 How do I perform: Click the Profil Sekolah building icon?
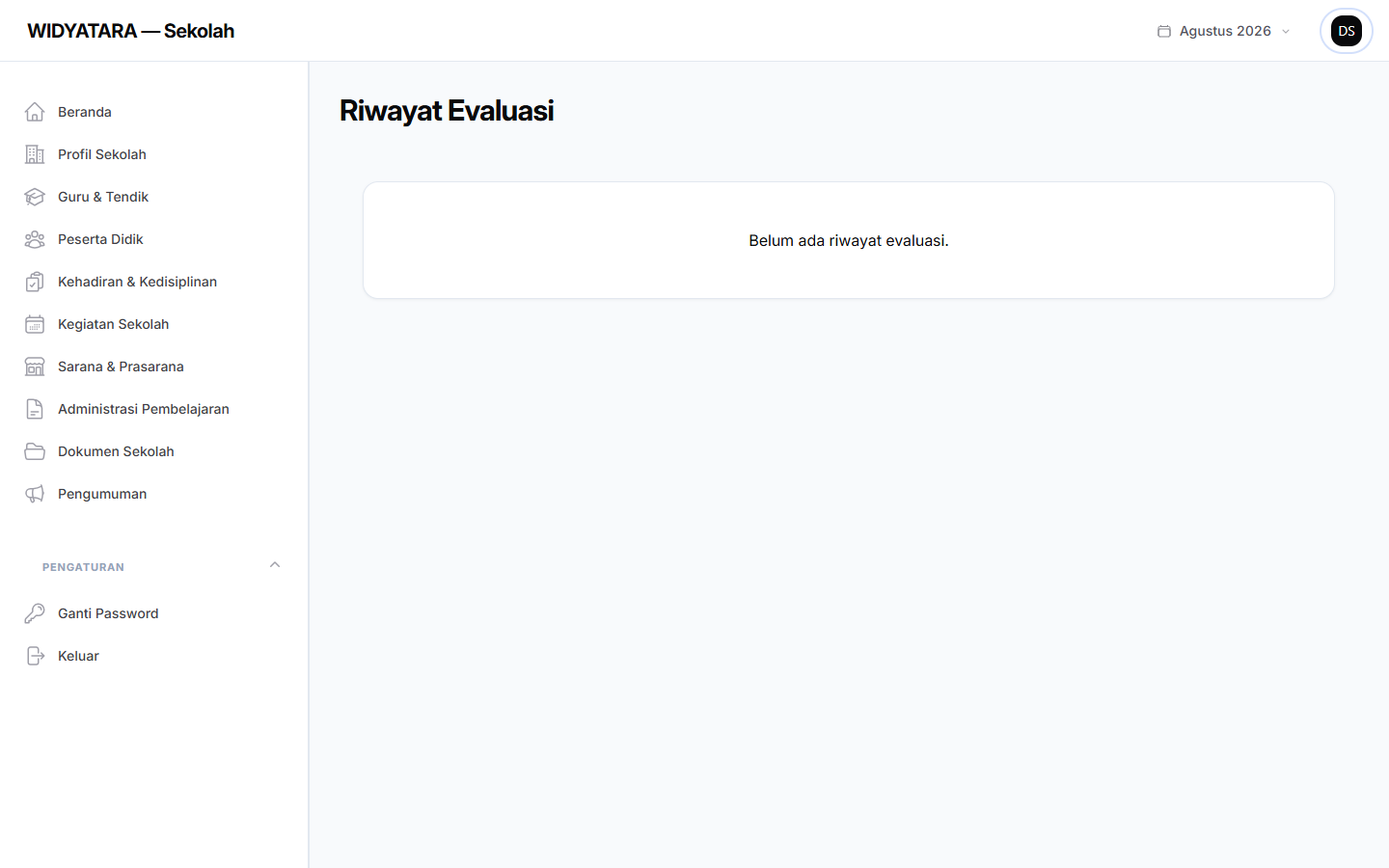point(35,154)
